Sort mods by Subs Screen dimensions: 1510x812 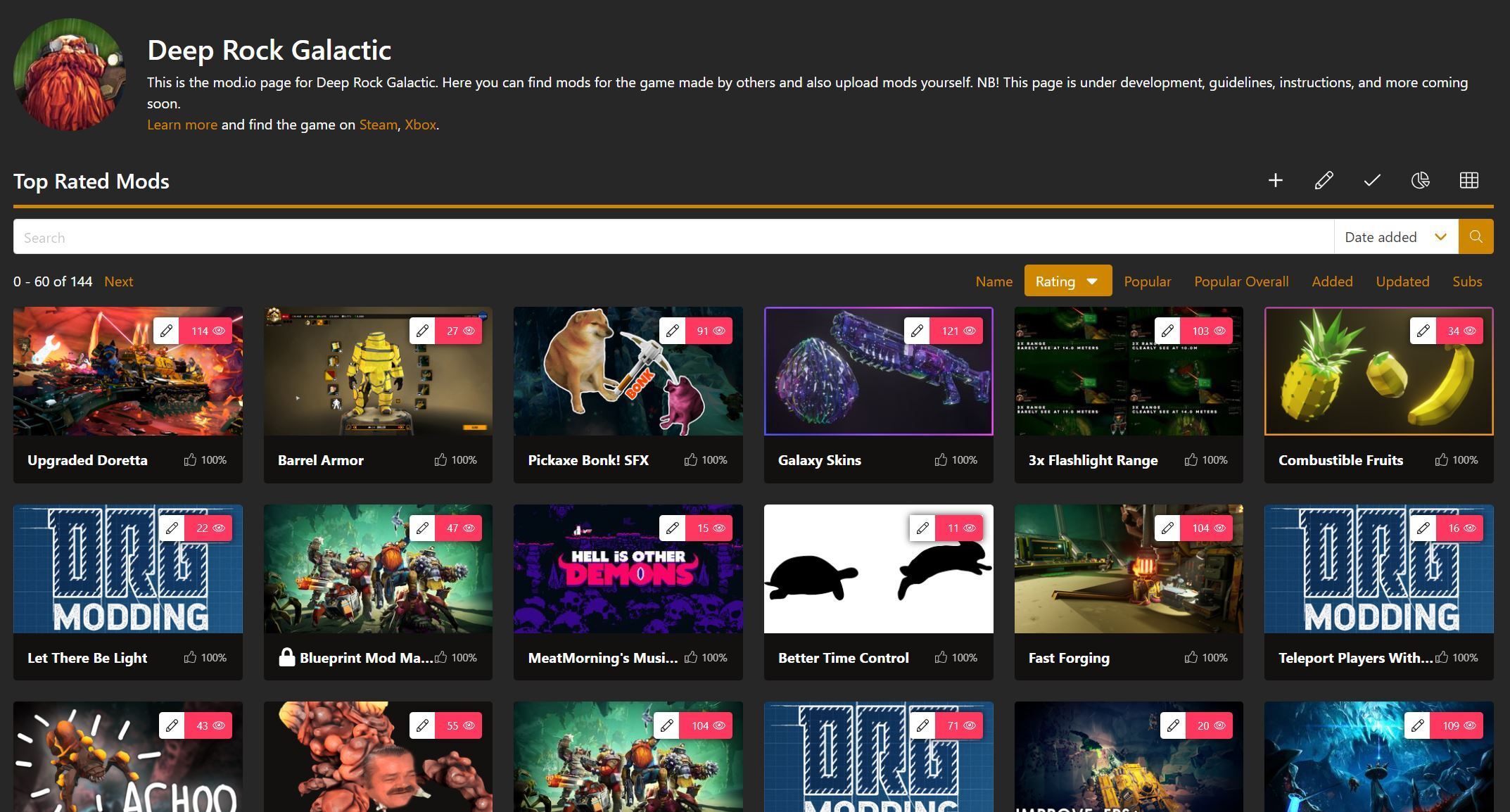(x=1467, y=281)
